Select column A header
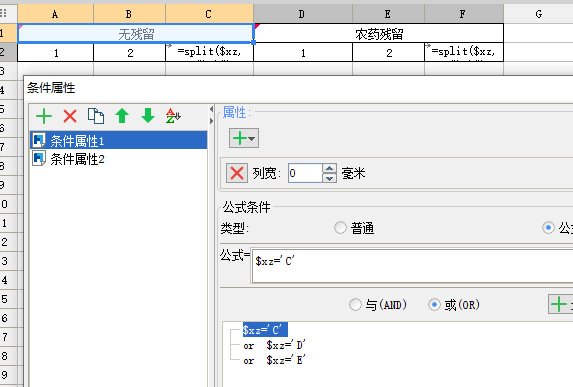 55,14
